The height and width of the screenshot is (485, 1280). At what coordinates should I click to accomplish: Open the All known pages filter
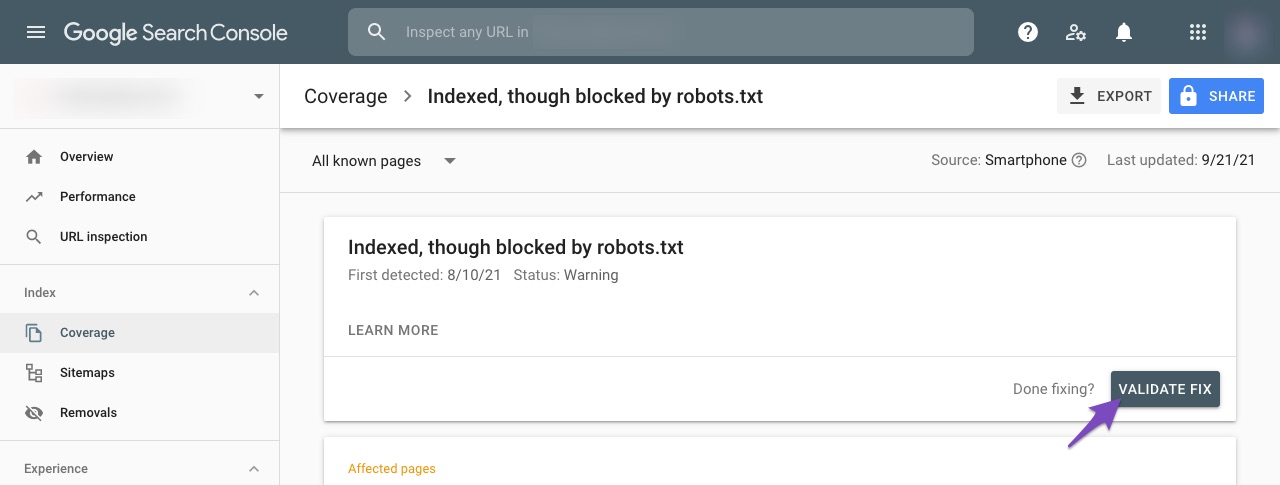point(384,161)
